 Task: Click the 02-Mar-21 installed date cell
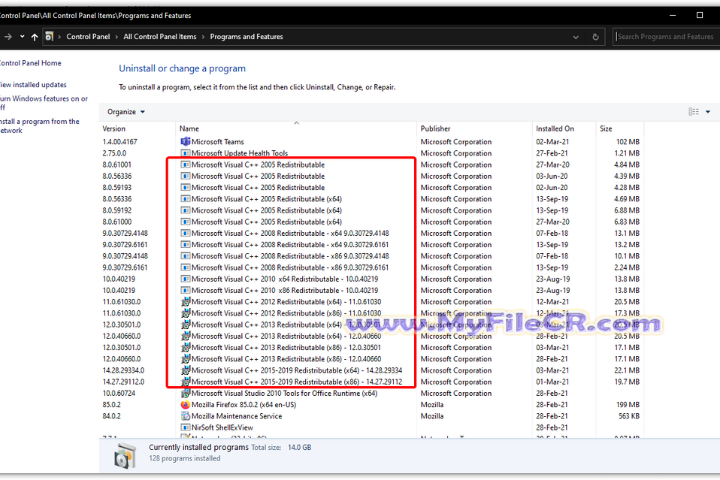pos(552,141)
